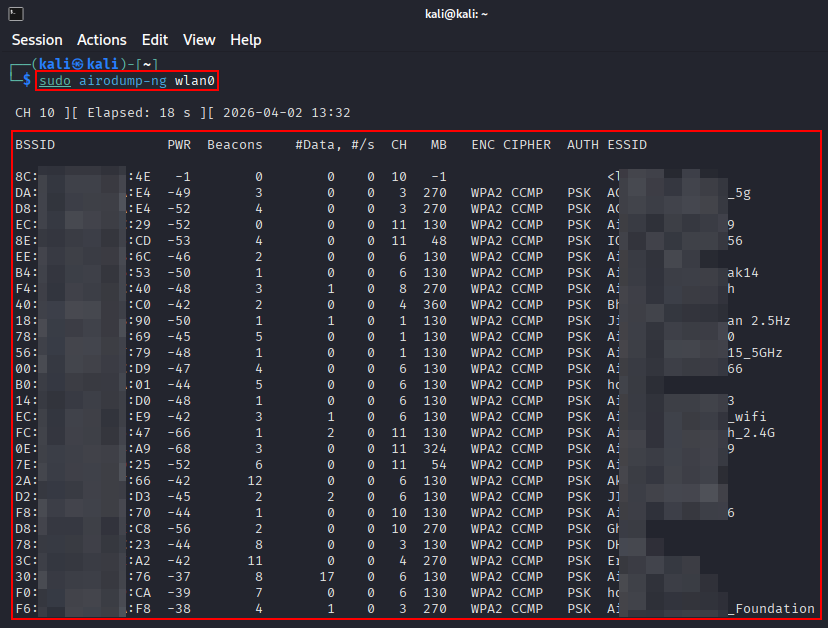Image resolution: width=828 pixels, height=628 pixels.
Task: Click the PWR column header
Action: (179, 145)
